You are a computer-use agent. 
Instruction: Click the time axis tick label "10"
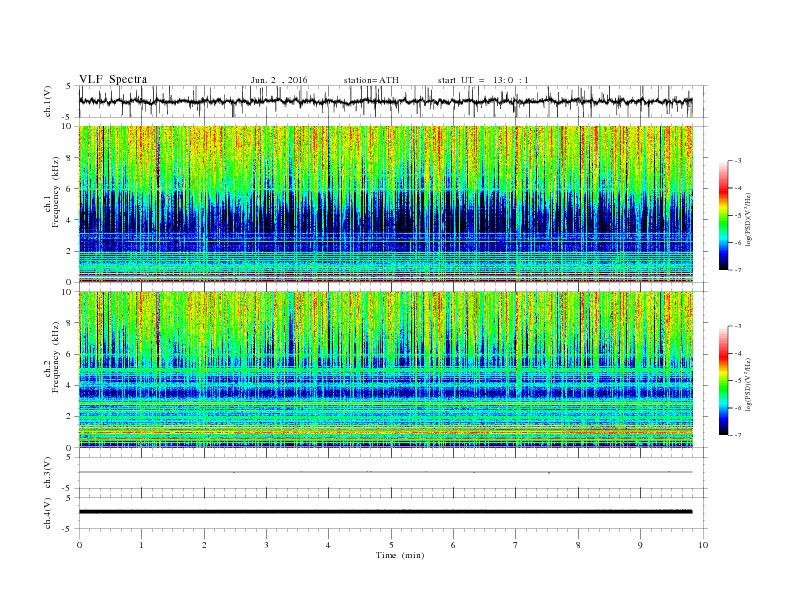[703, 545]
